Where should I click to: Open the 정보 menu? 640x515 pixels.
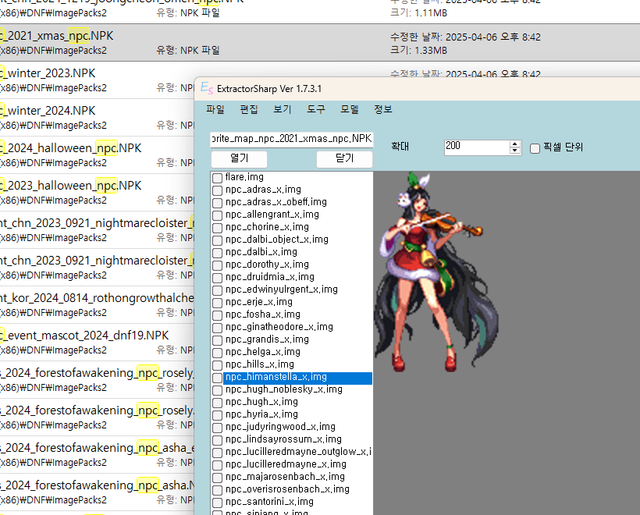point(383,109)
